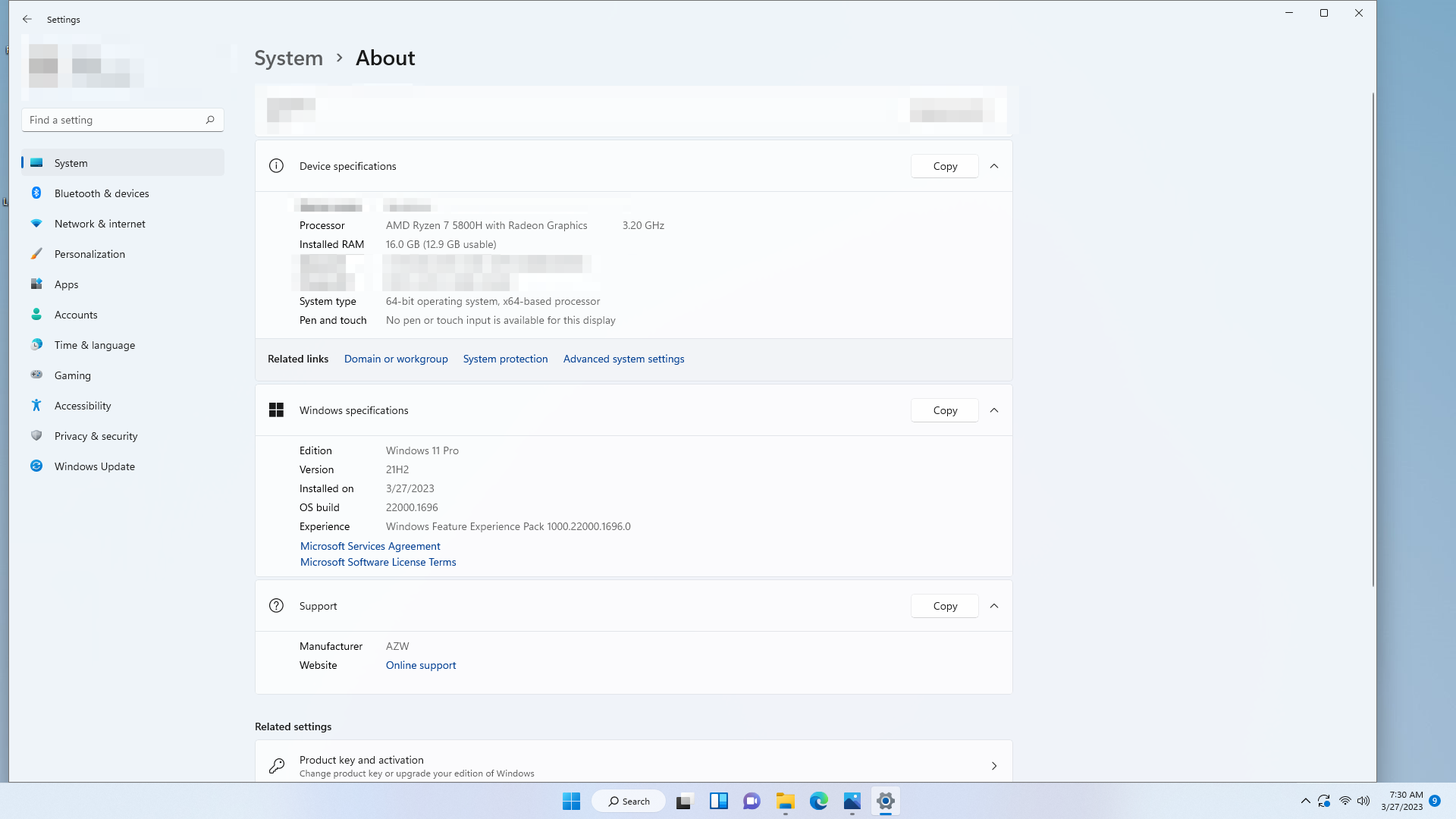
Task: Open the Accounts settings page
Action: pyautogui.click(x=123, y=315)
